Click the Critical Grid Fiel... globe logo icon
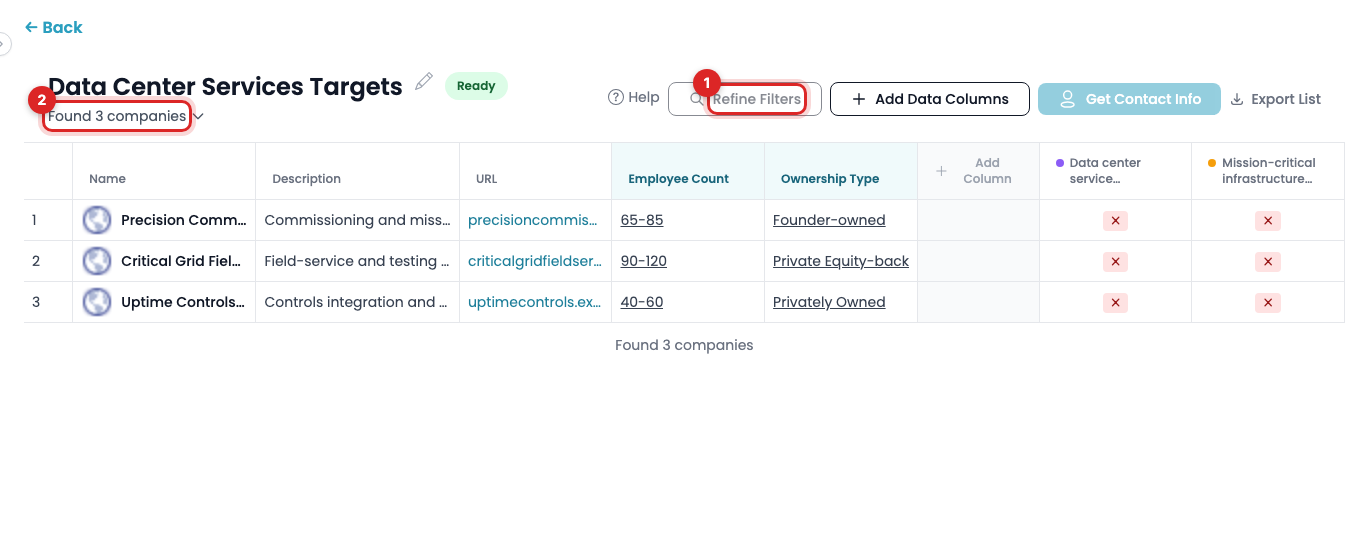This screenshot has height=560, width=1369. coord(97,261)
